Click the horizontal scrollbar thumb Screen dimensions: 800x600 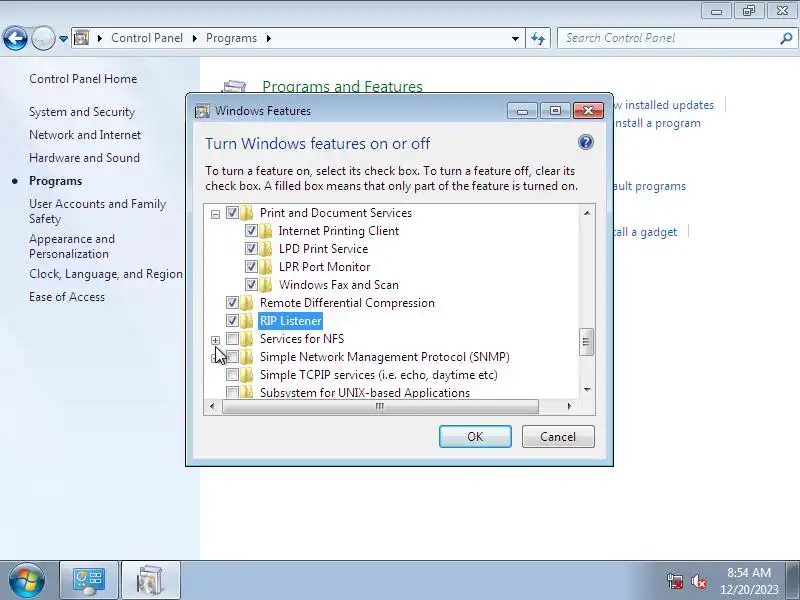point(380,407)
